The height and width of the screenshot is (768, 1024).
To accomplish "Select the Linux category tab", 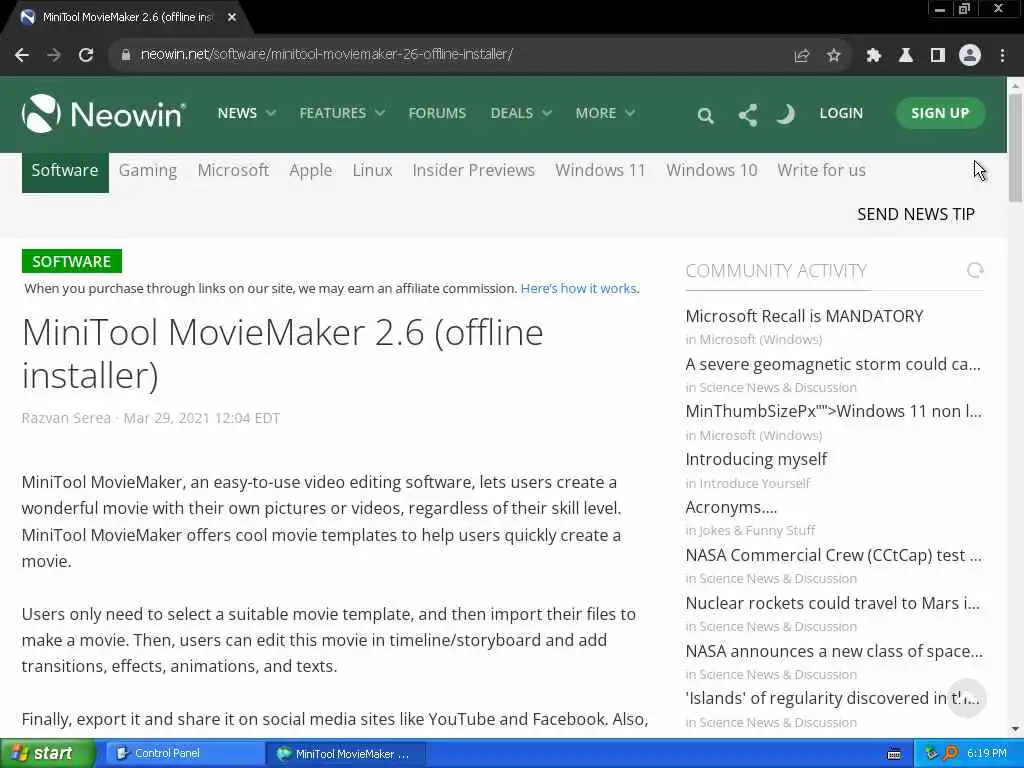I will pyautogui.click(x=372, y=170).
